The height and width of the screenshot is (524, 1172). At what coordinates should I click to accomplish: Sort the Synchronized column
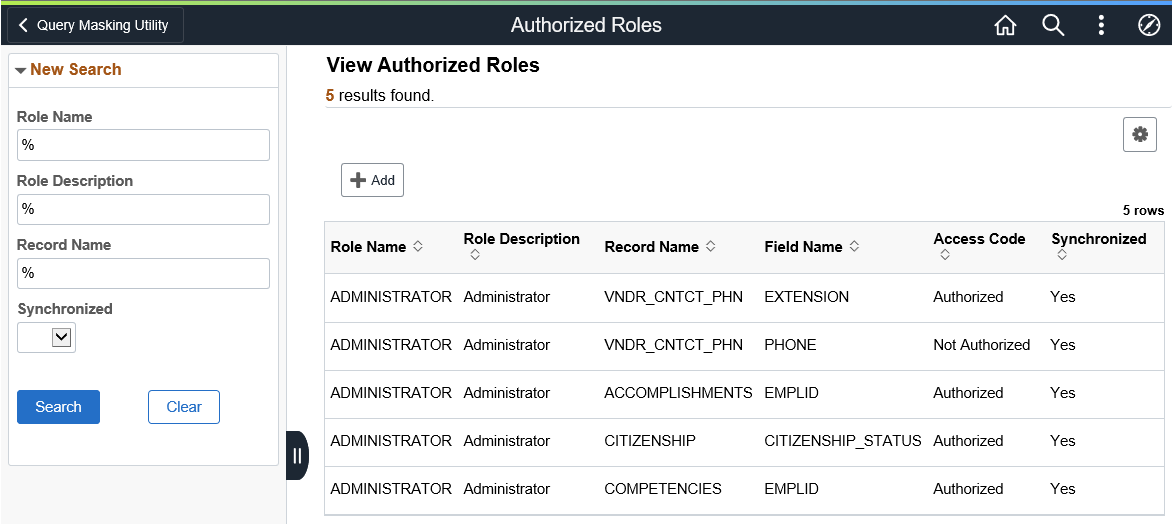pyautogui.click(x=1062, y=256)
